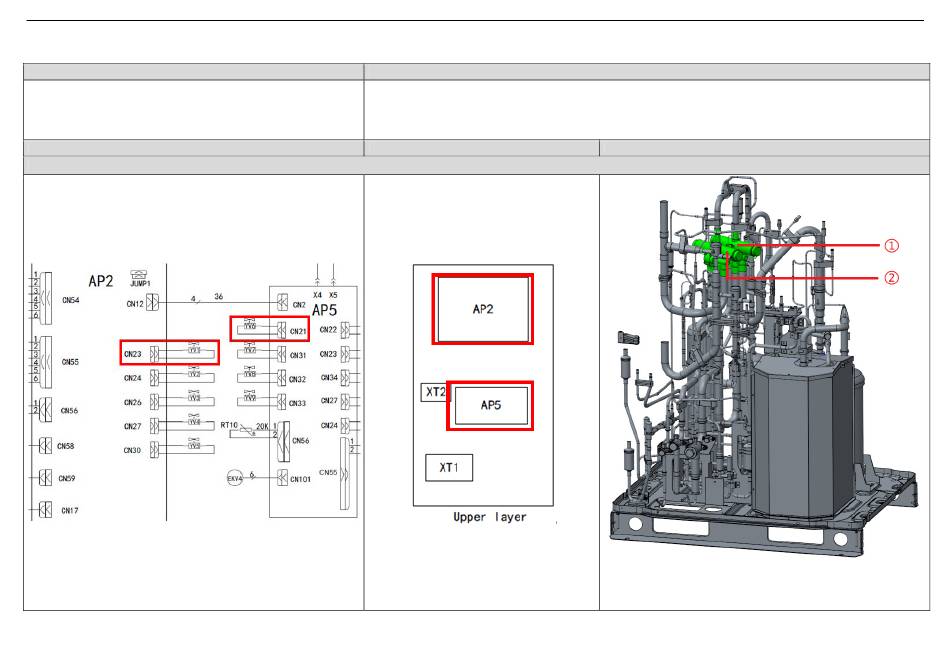This screenshot has width=950, height=648.
Task: Click the CN55 label just below CN54
Action: coord(70,362)
